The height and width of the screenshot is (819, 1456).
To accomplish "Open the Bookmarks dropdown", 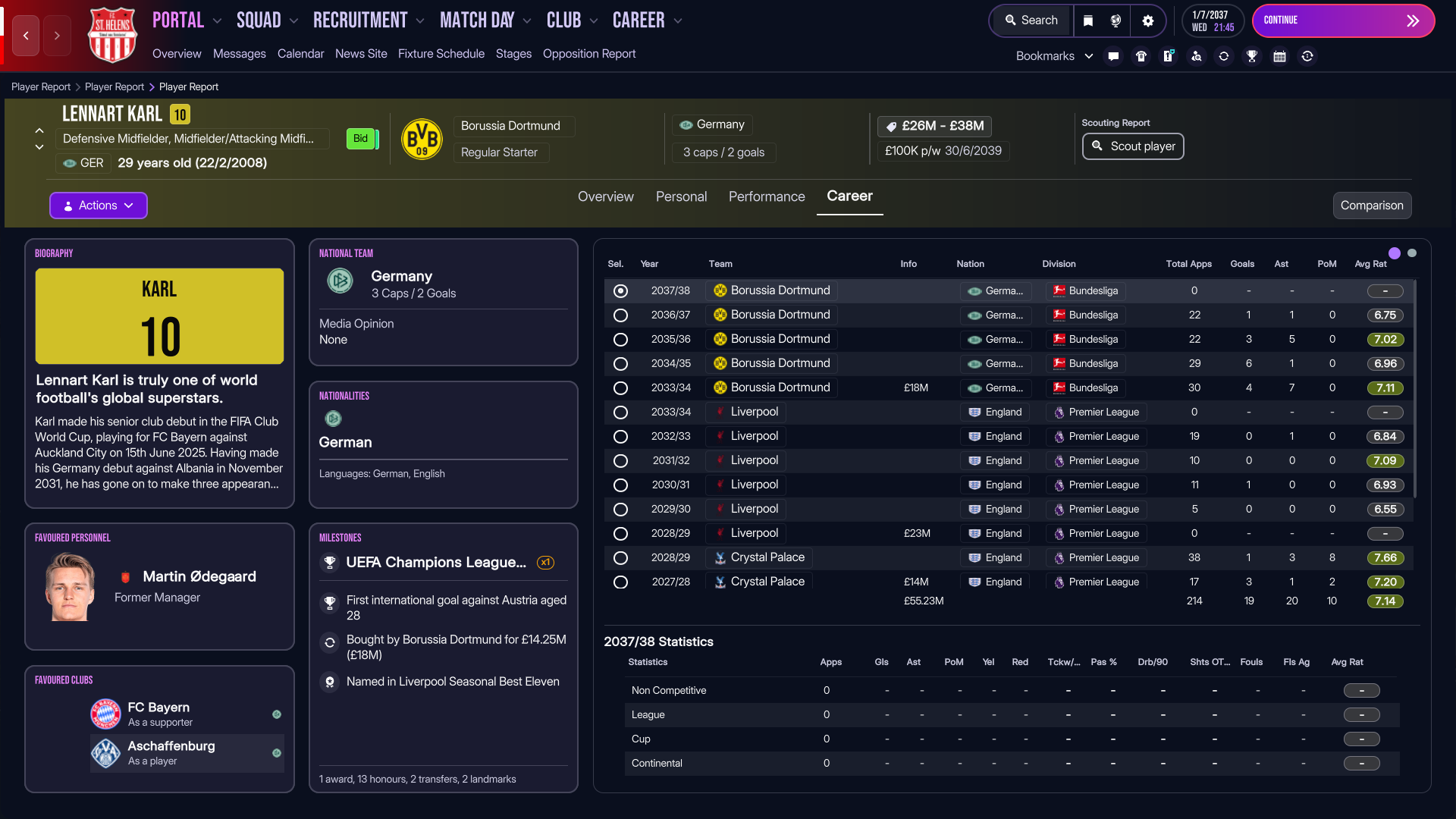I will (x=1054, y=56).
